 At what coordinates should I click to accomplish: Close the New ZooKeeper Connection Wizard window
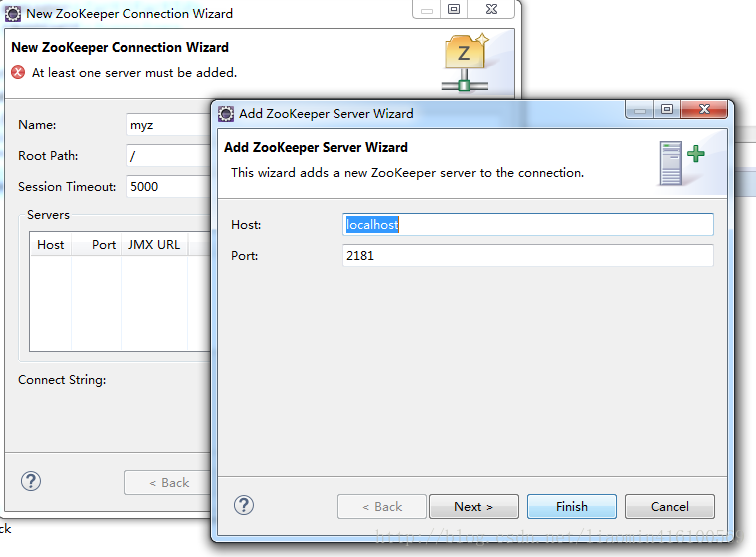[491, 9]
